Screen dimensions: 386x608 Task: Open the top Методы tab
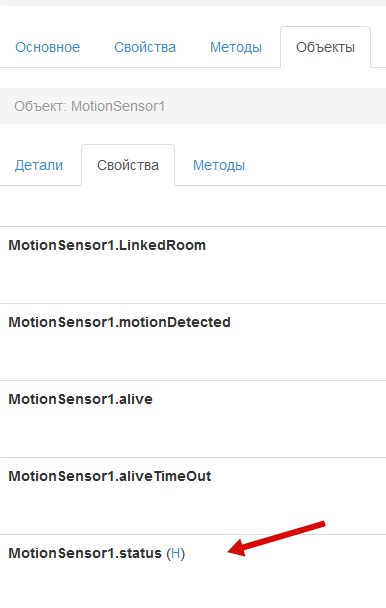tap(236, 47)
